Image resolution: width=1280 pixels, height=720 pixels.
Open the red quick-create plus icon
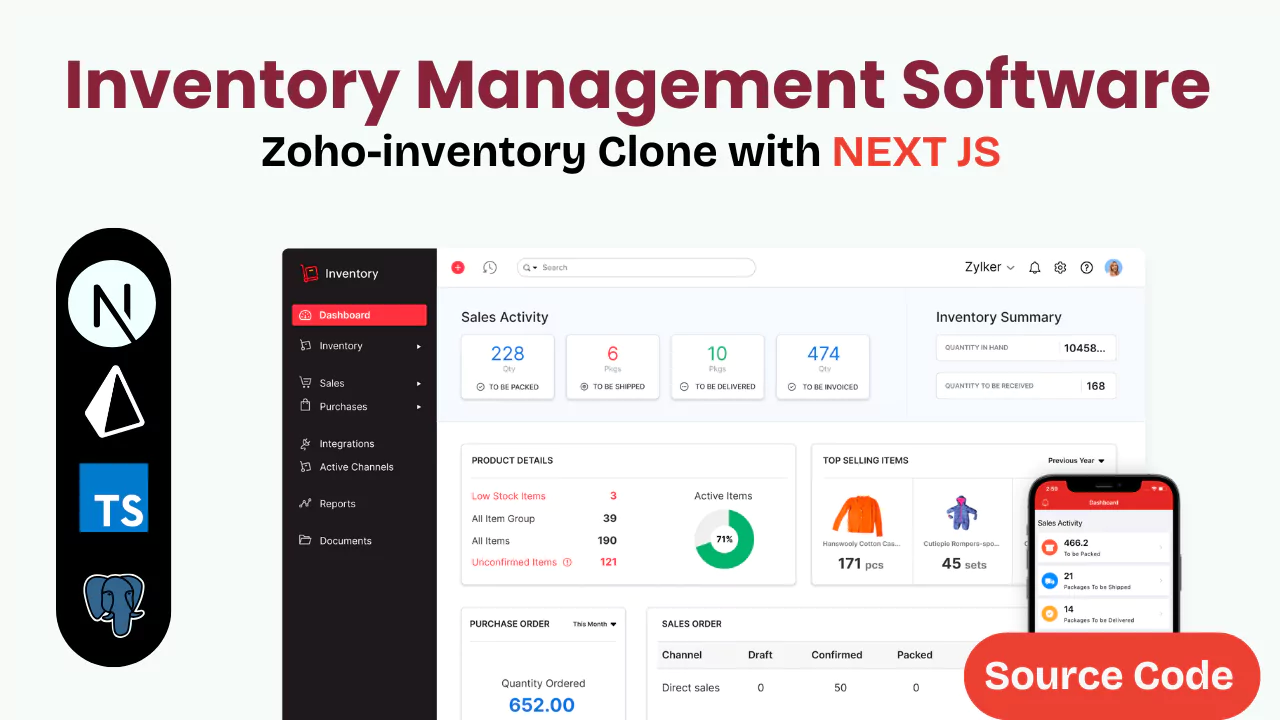[x=458, y=267]
